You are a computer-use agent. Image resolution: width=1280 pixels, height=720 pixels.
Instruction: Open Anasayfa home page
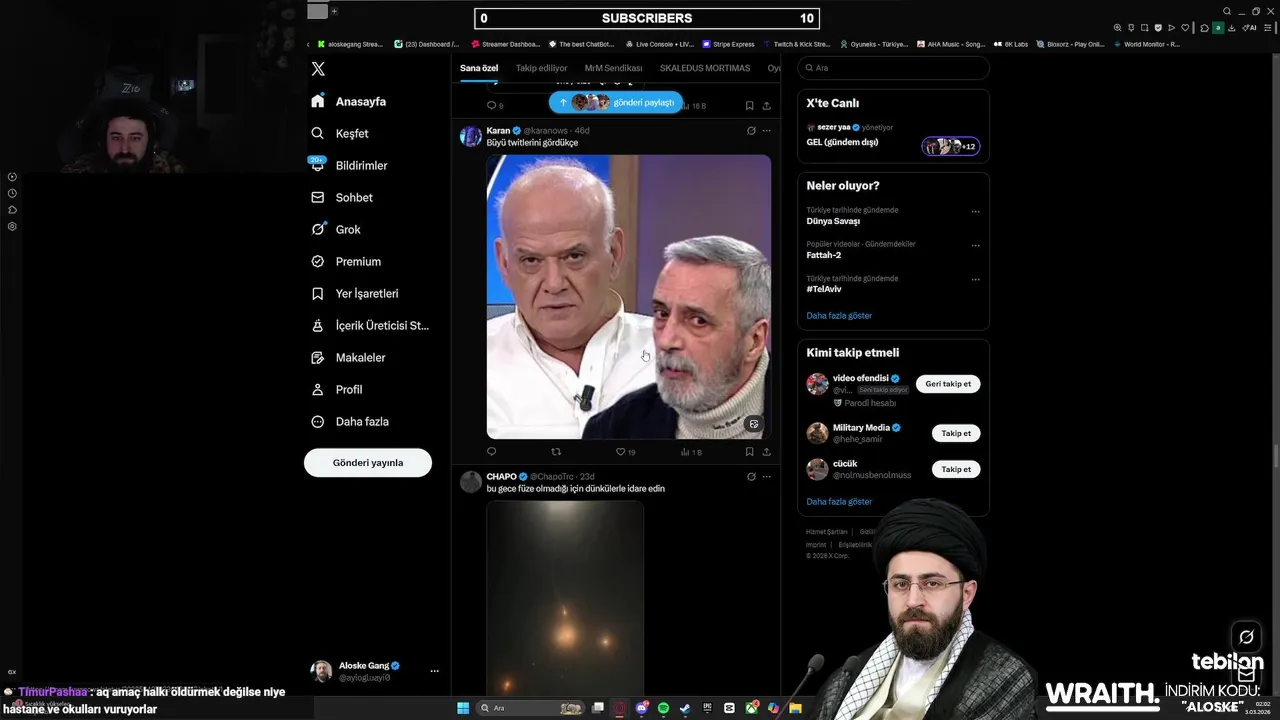click(x=348, y=101)
